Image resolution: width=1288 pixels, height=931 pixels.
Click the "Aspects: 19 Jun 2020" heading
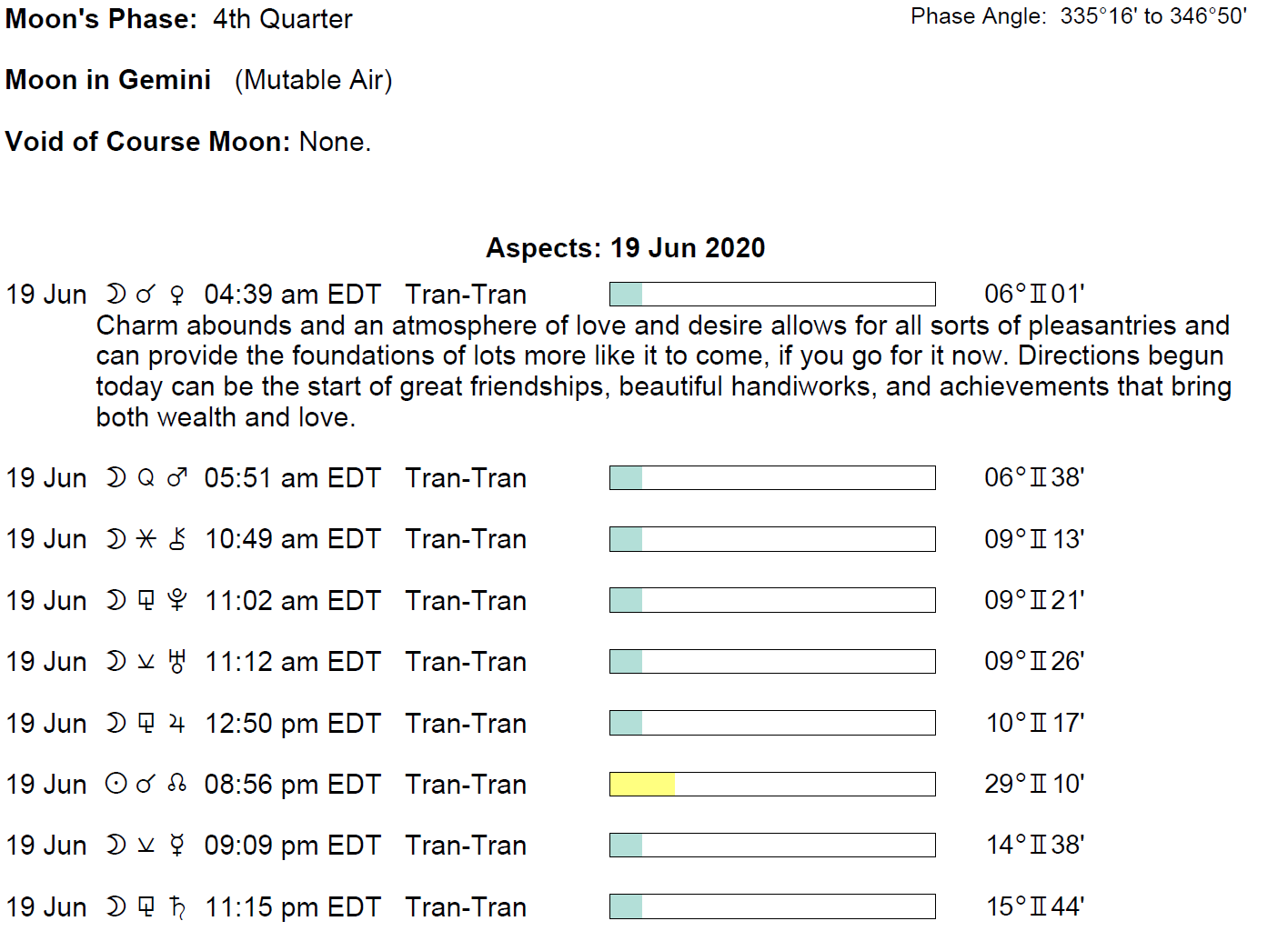[x=625, y=248]
